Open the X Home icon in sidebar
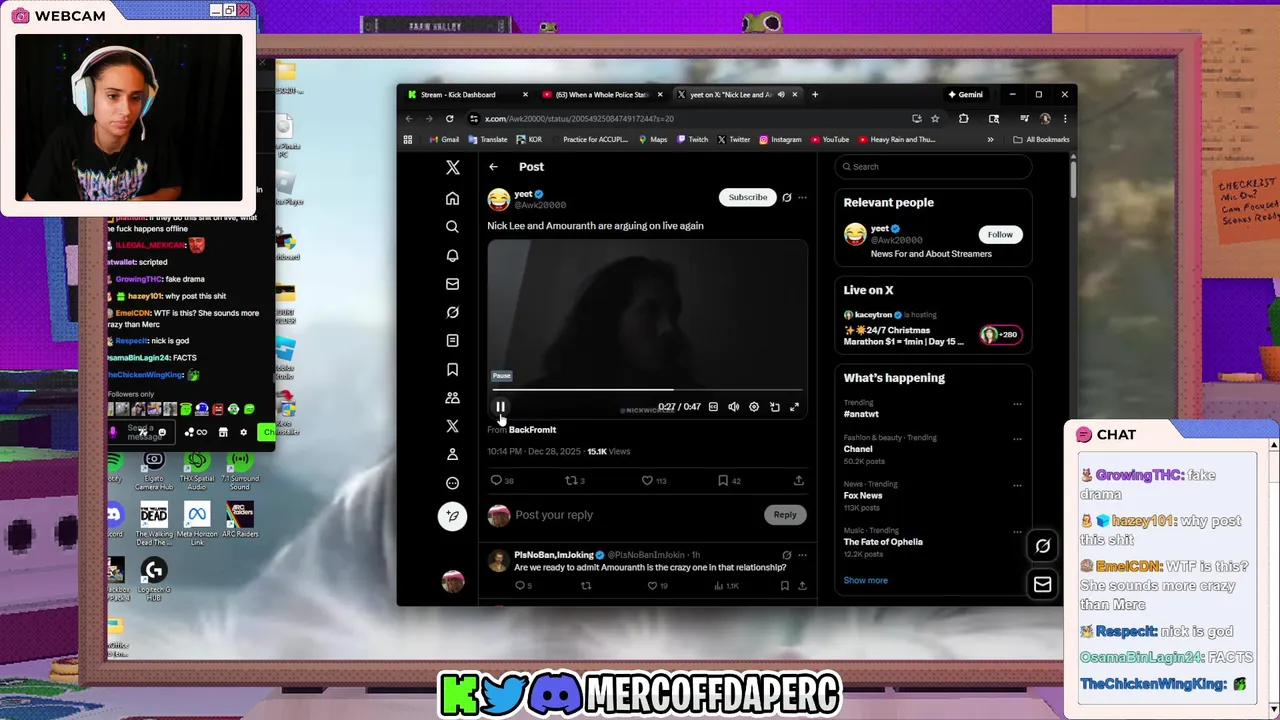Viewport: 1280px width, 720px height. tap(452, 198)
